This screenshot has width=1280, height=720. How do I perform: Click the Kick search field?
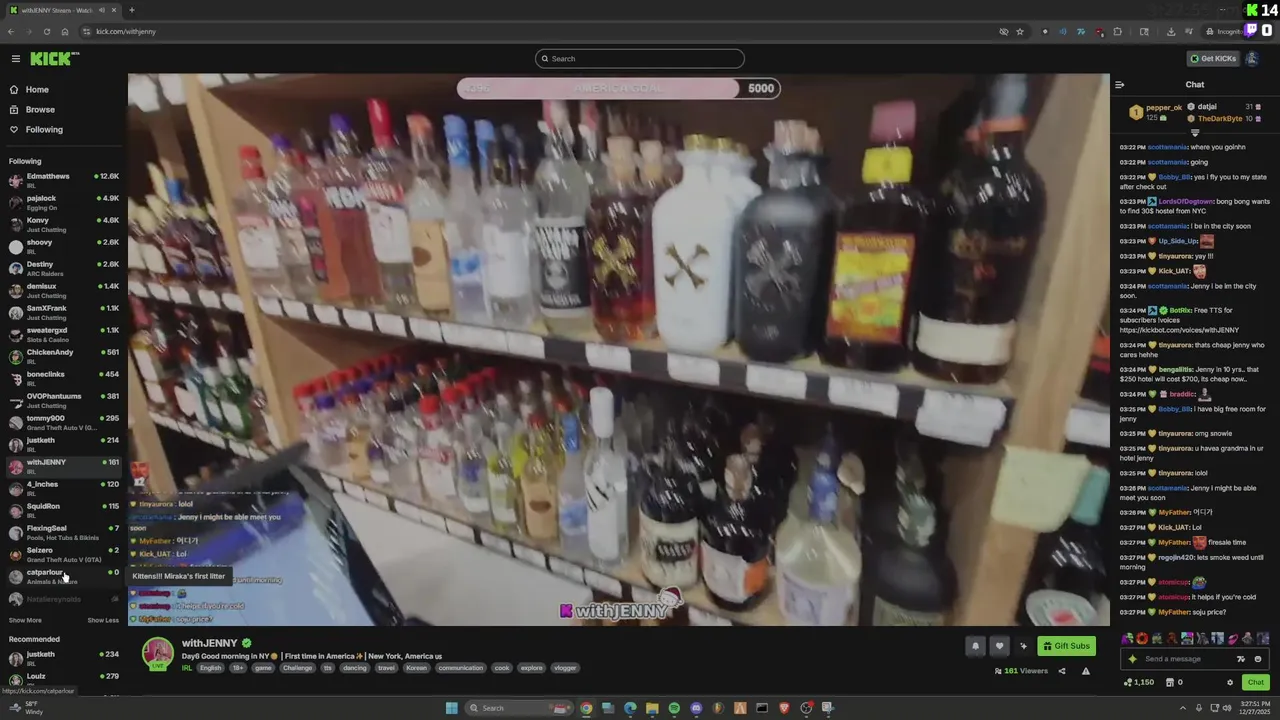tap(640, 59)
